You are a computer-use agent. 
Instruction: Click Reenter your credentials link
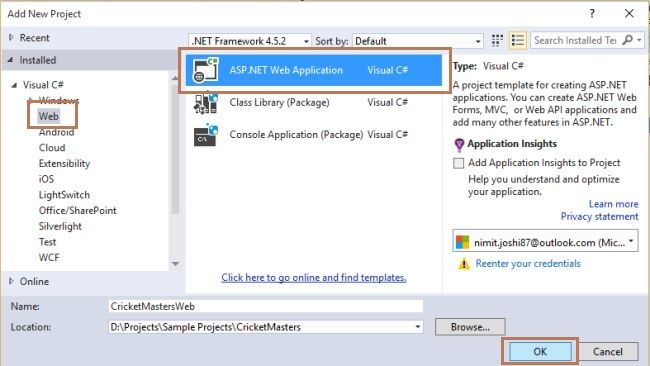(528, 264)
